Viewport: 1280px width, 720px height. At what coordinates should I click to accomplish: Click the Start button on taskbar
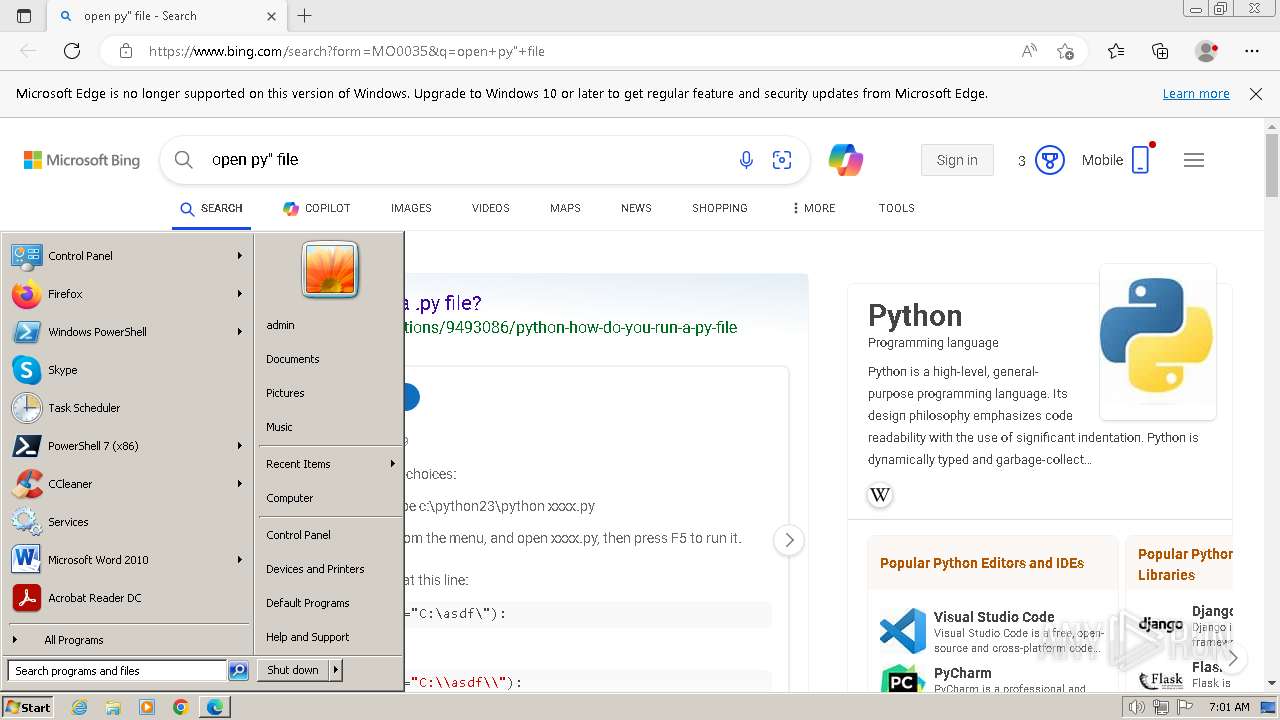[28, 707]
